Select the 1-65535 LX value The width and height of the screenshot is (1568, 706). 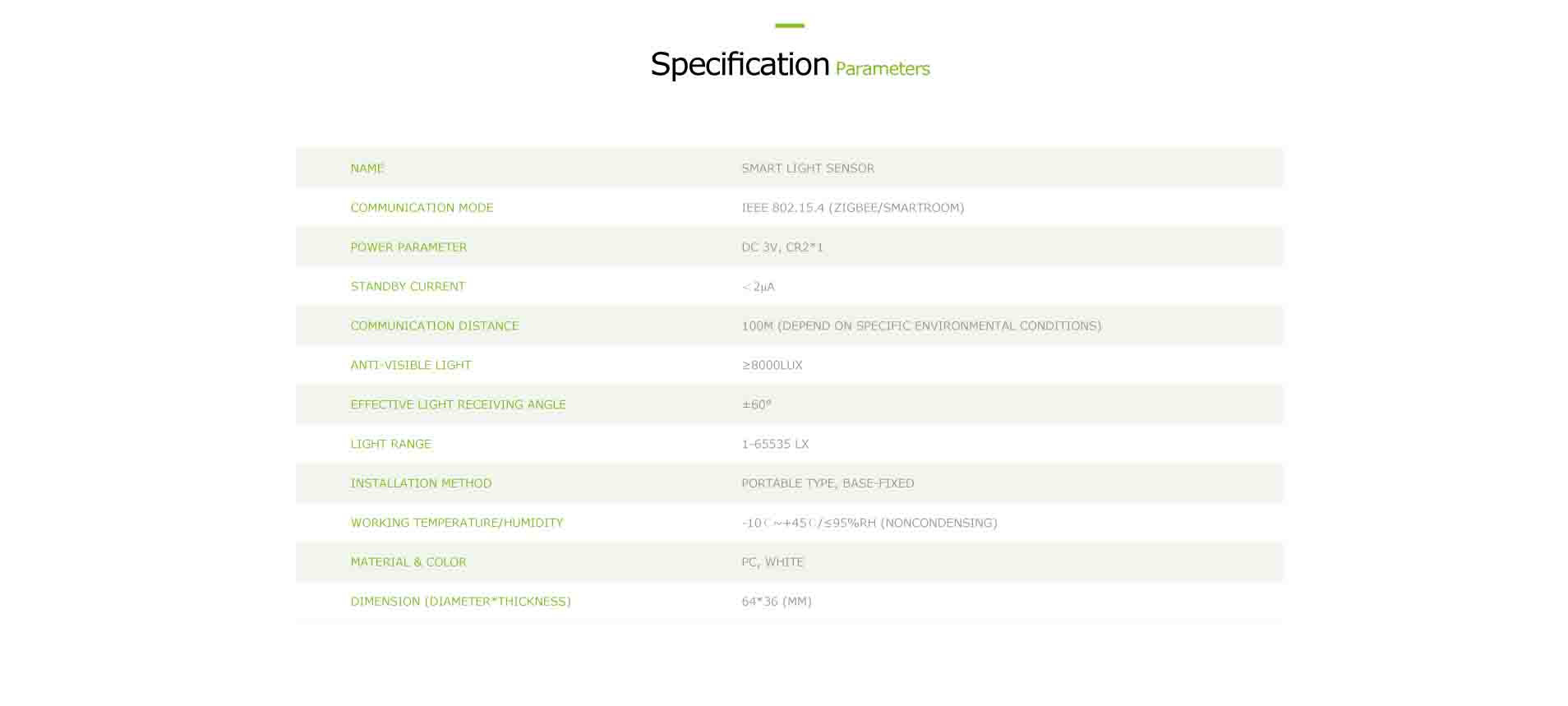click(775, 445)
